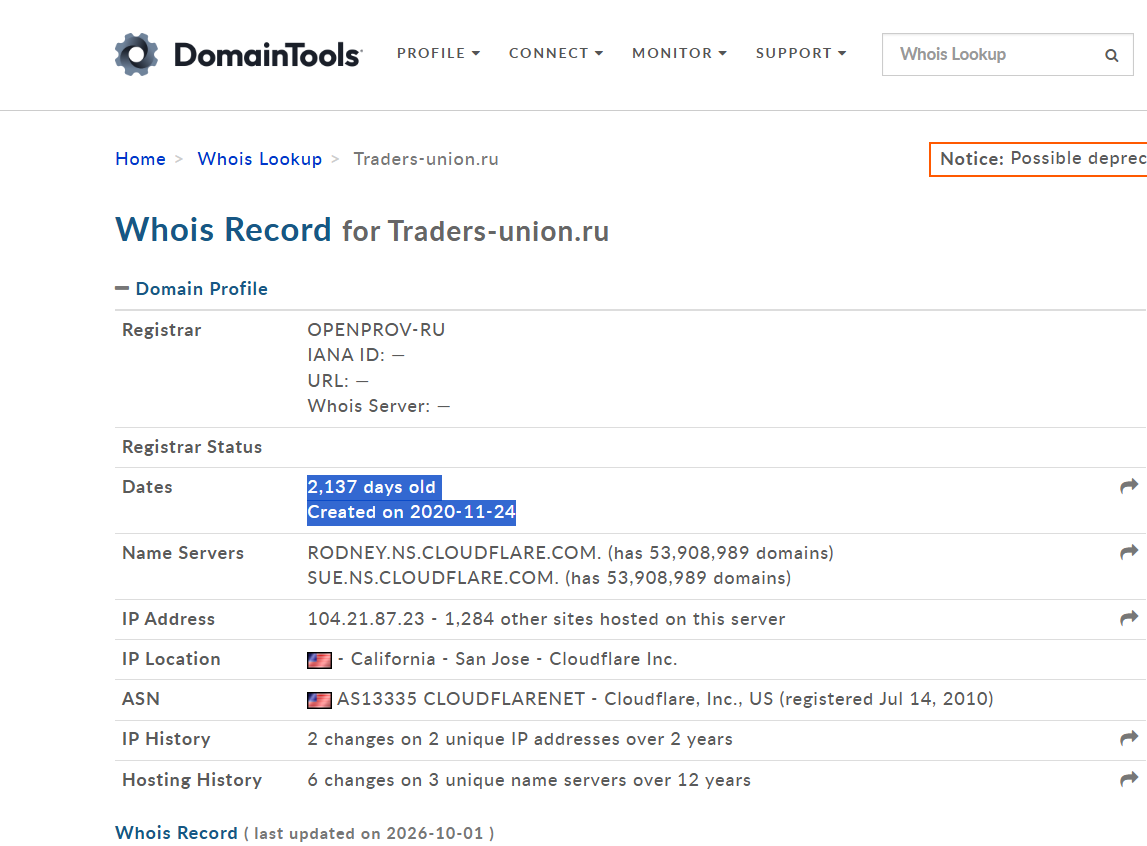1147x846 pixels.
Task: Click the '2,137 days old' text
Action: point(372,487)
